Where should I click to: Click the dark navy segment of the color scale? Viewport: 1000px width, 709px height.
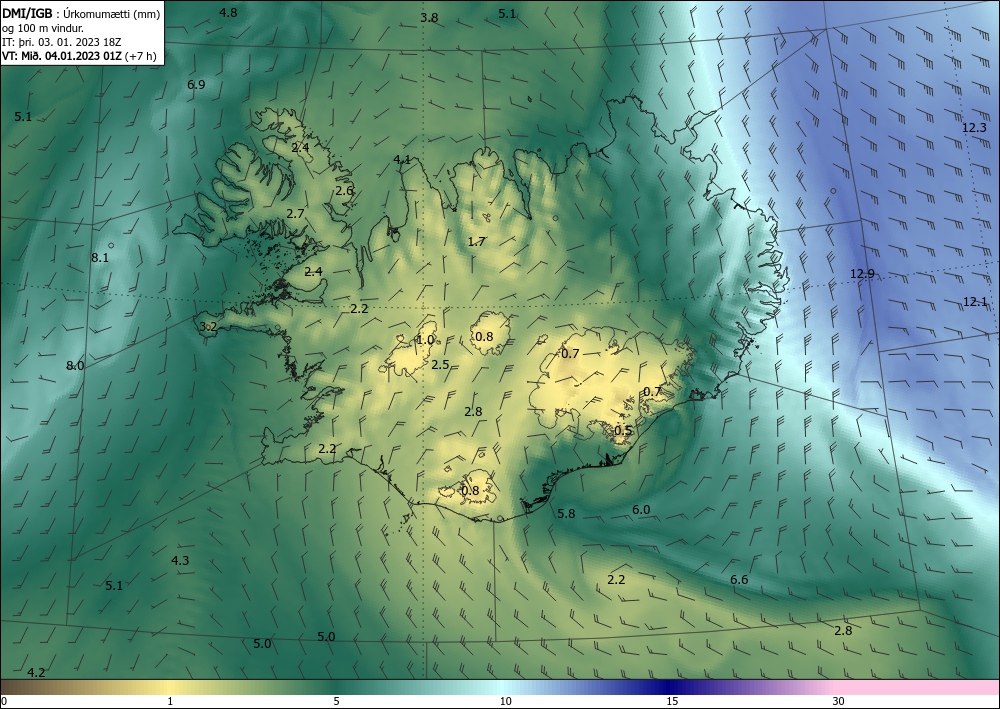tap(666, 687)
